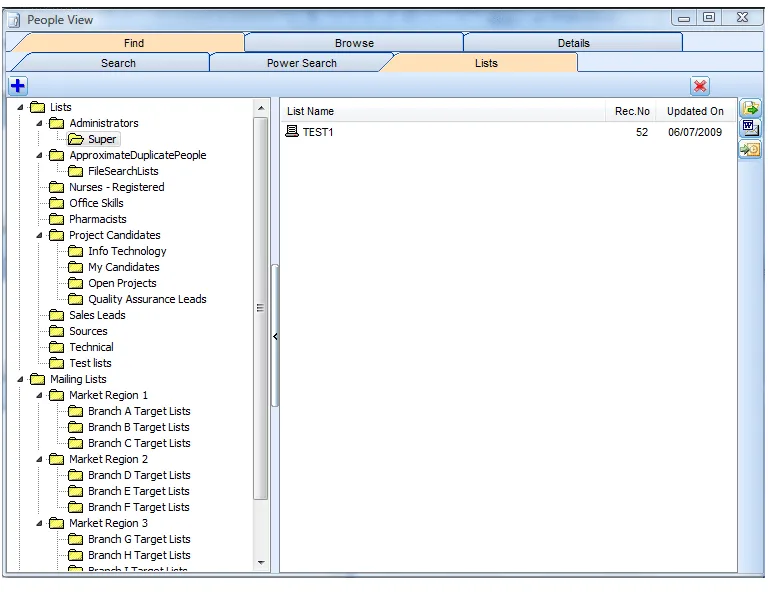The image size is (770, 592).
Task: Maximize the People View window
Action: pos(709,18)
